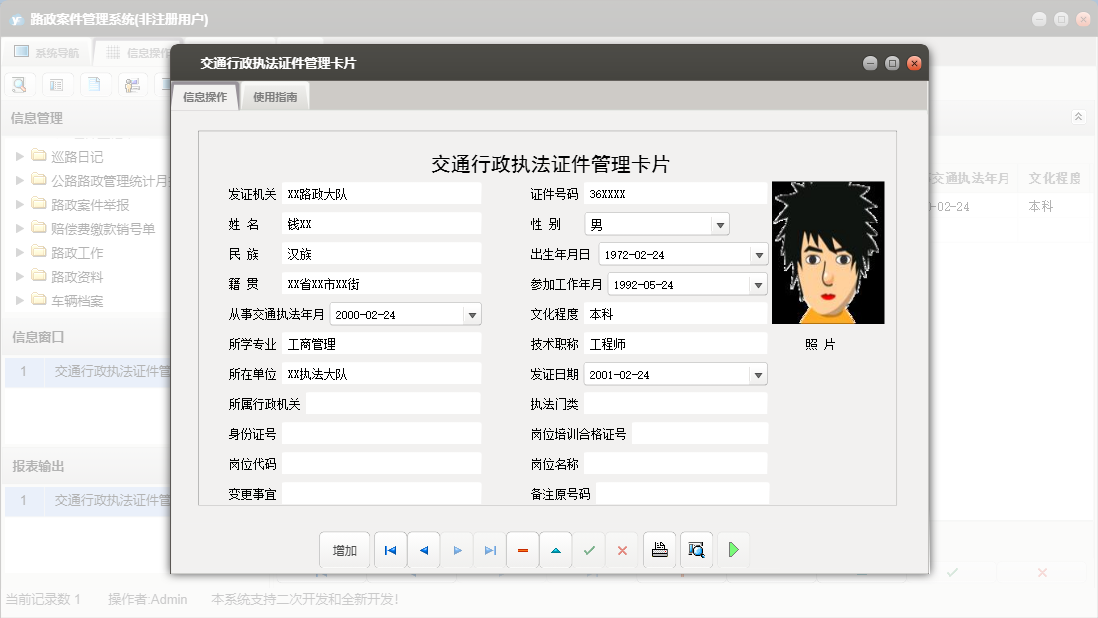
Task: Click 文化程度 column header in background table
Action: point(1054,178)
